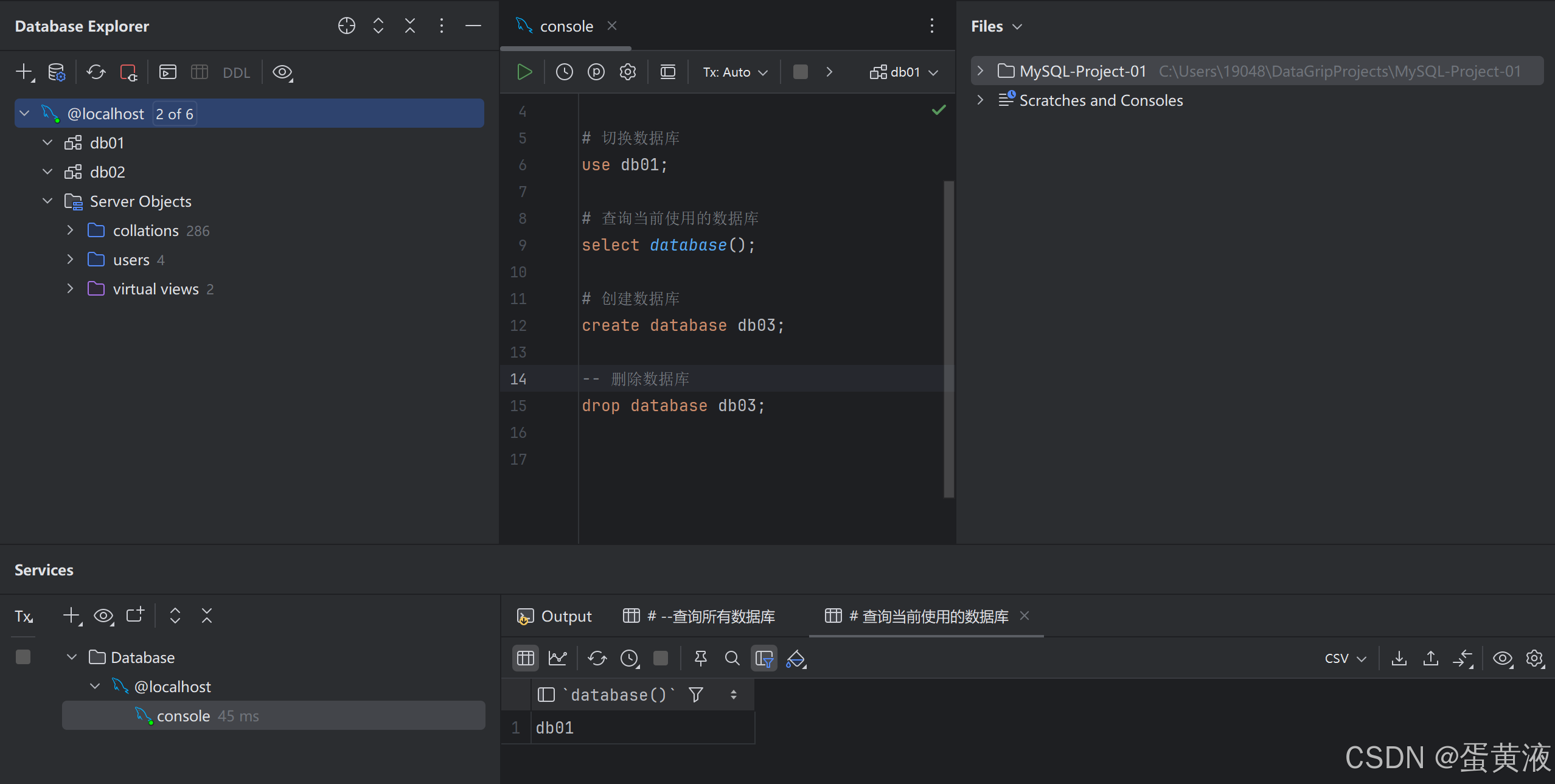Toggle table view mode in results toolbar
Viewport: 1555px width, 784px height.
click(526, 658)
